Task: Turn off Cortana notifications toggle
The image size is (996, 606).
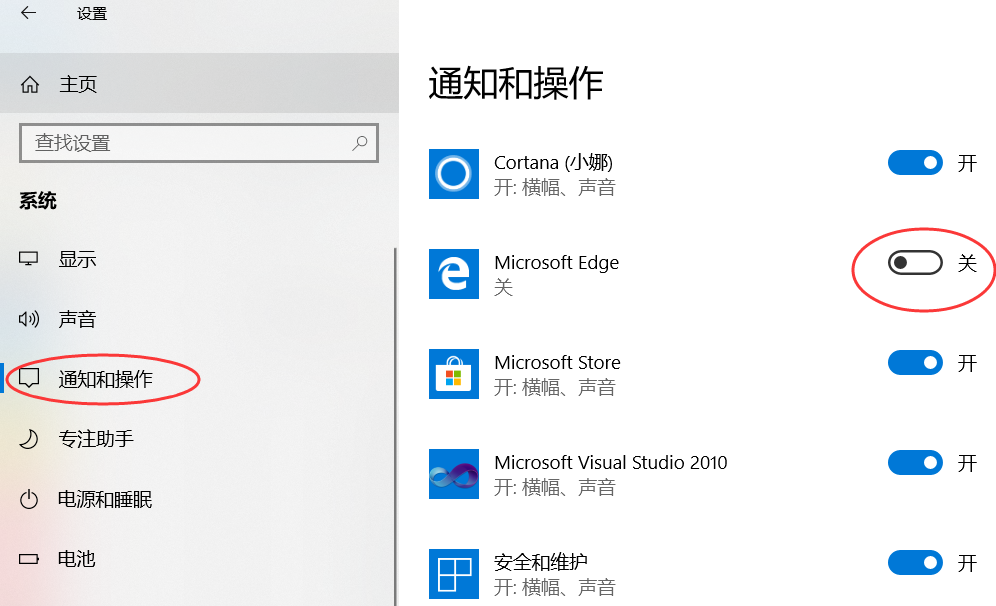Action: pyautogui.click(x=915, y=163)
